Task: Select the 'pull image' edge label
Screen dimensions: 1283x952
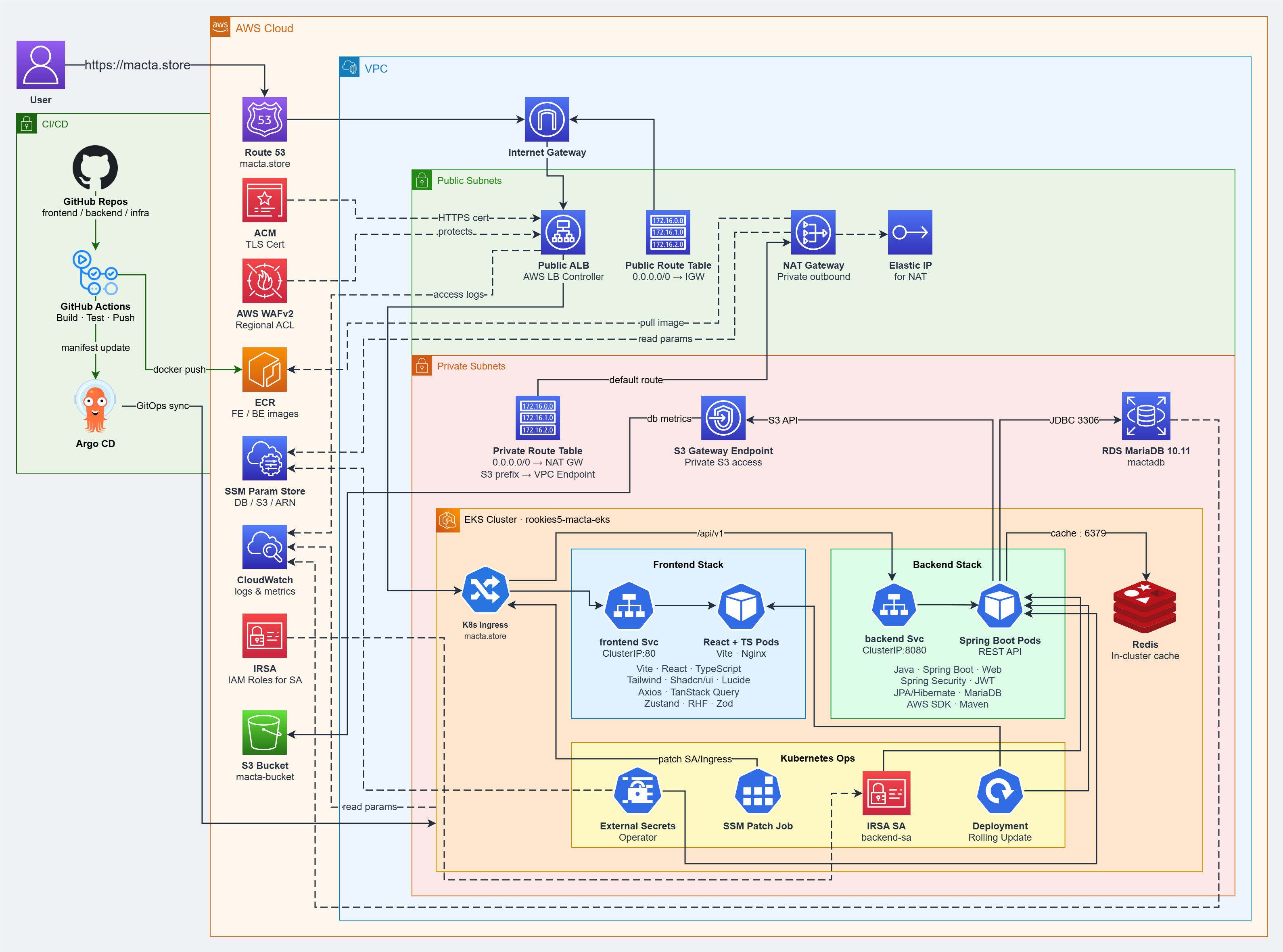Action: pyautogui.click(x=662, y=323)
